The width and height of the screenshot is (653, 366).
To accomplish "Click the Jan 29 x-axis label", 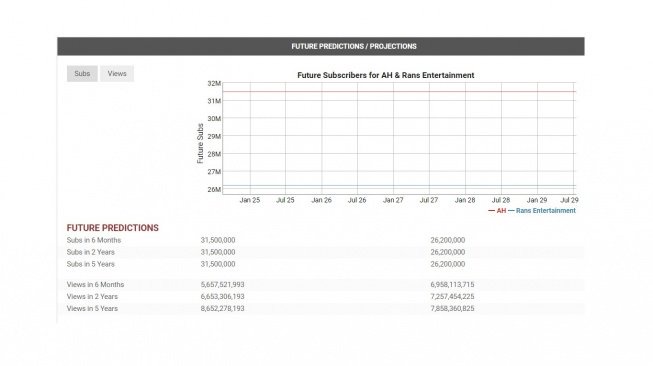I will pos(537,200).
